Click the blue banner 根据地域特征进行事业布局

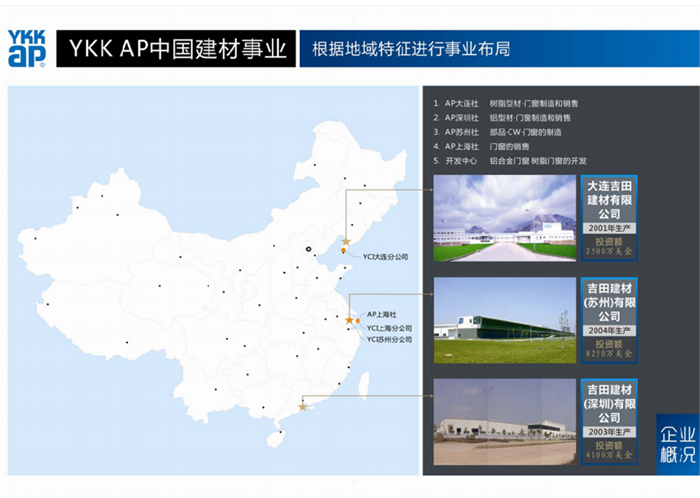click(x=500, y=49)
